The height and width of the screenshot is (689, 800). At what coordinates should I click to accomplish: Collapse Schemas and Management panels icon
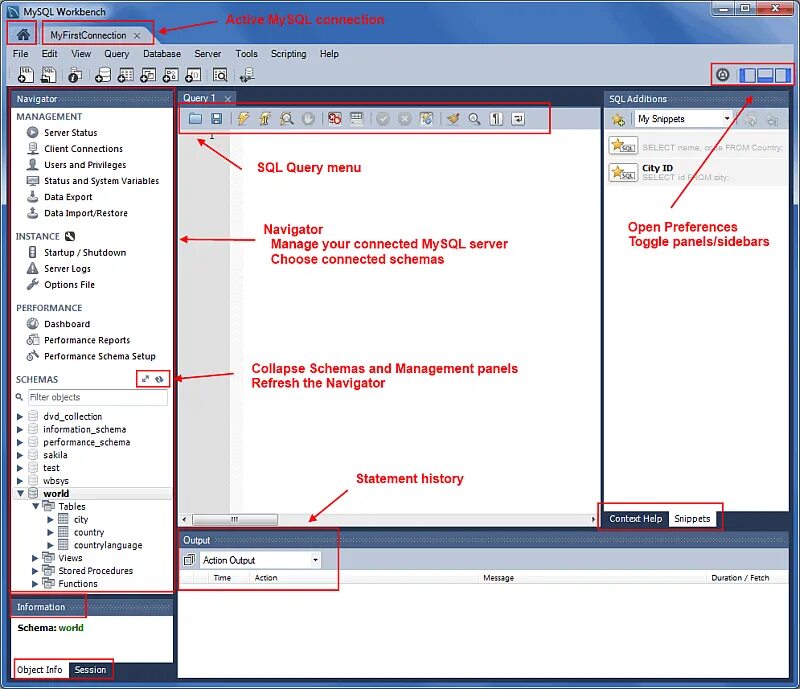click(145, 379)
